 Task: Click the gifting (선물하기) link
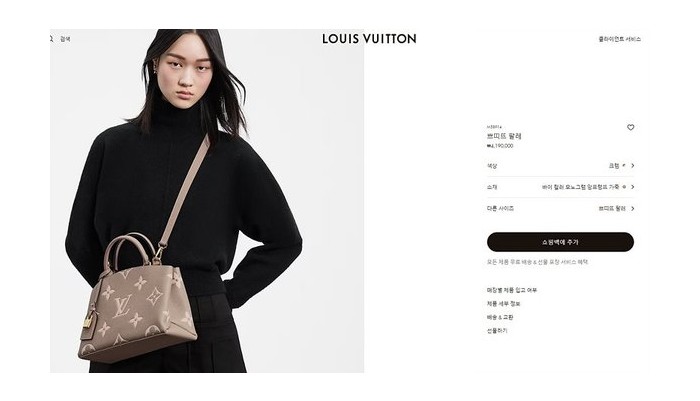497,330
